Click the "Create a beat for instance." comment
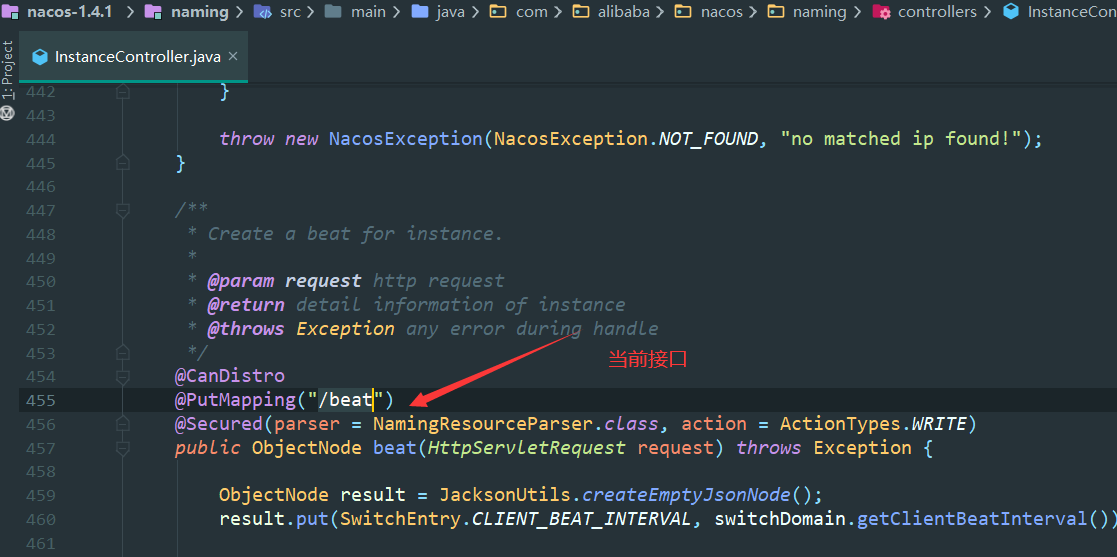 coord(355,234)
